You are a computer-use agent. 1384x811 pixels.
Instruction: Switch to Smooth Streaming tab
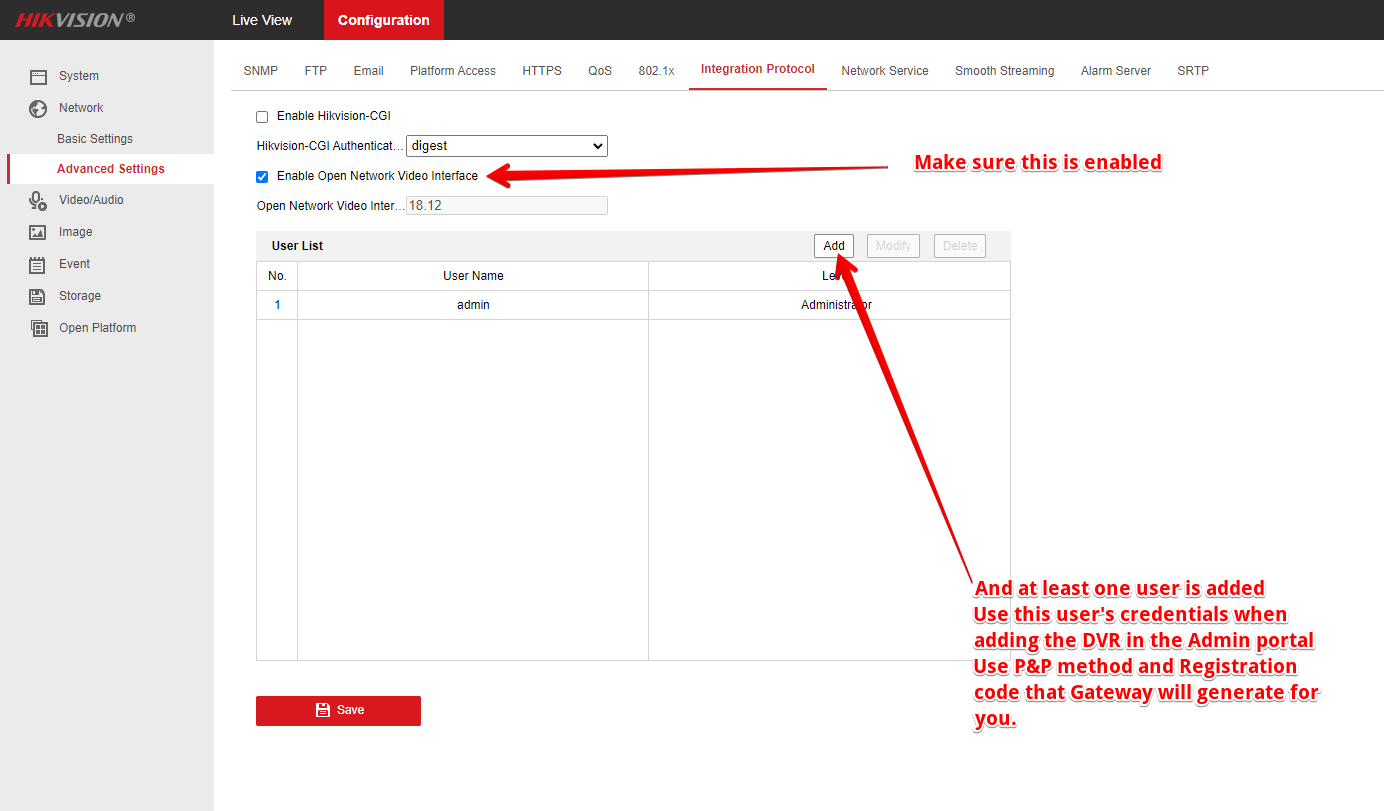coord(1004,71)
